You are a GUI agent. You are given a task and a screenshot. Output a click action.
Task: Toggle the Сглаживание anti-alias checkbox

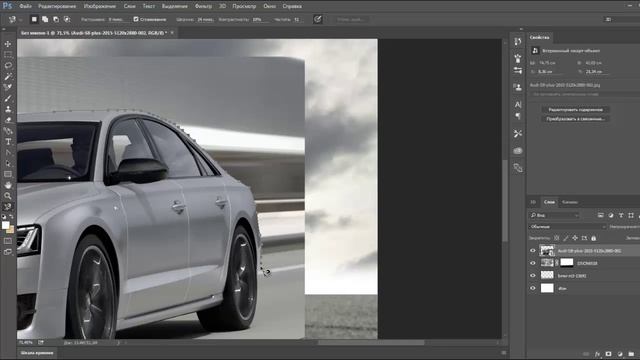(136, 19)
